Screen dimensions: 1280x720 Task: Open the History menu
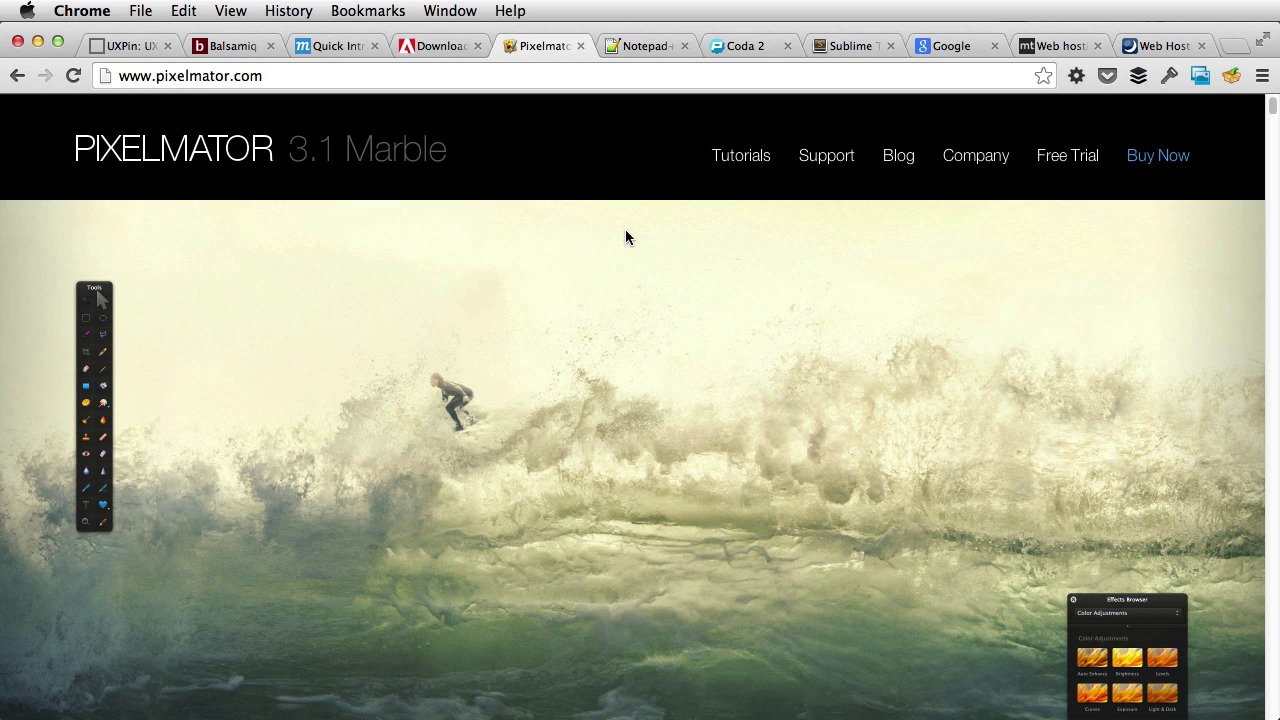point(289,11)
